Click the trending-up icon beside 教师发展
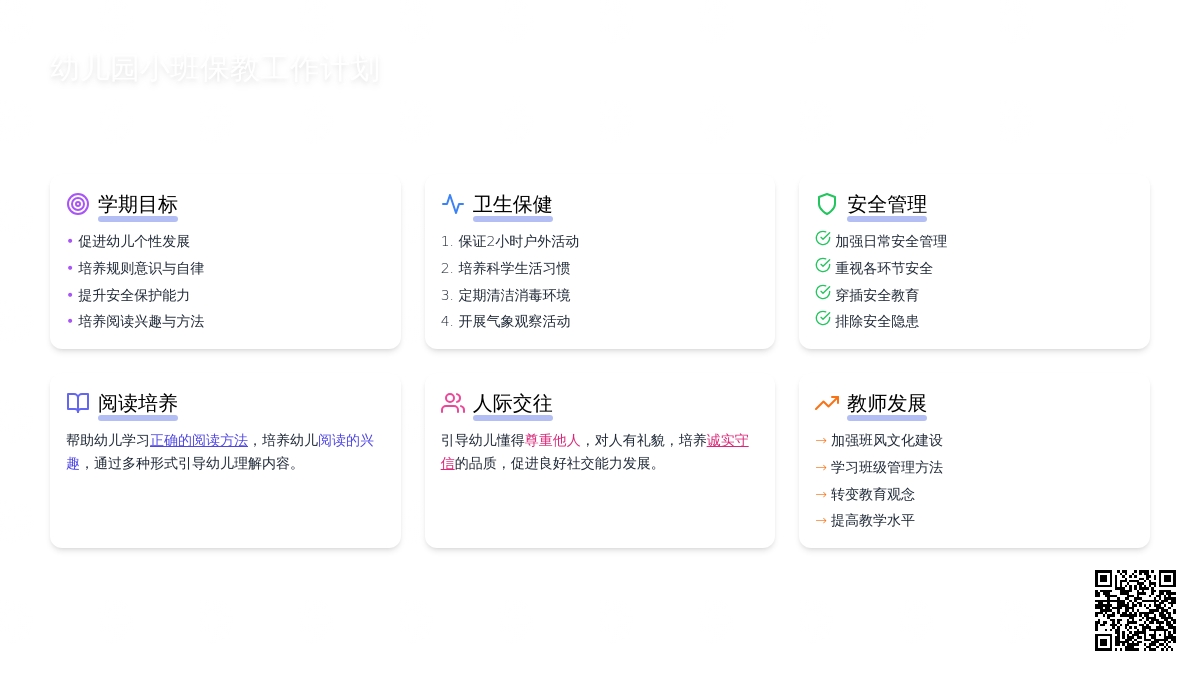1200x675 pixels. (x=827, y=403)
